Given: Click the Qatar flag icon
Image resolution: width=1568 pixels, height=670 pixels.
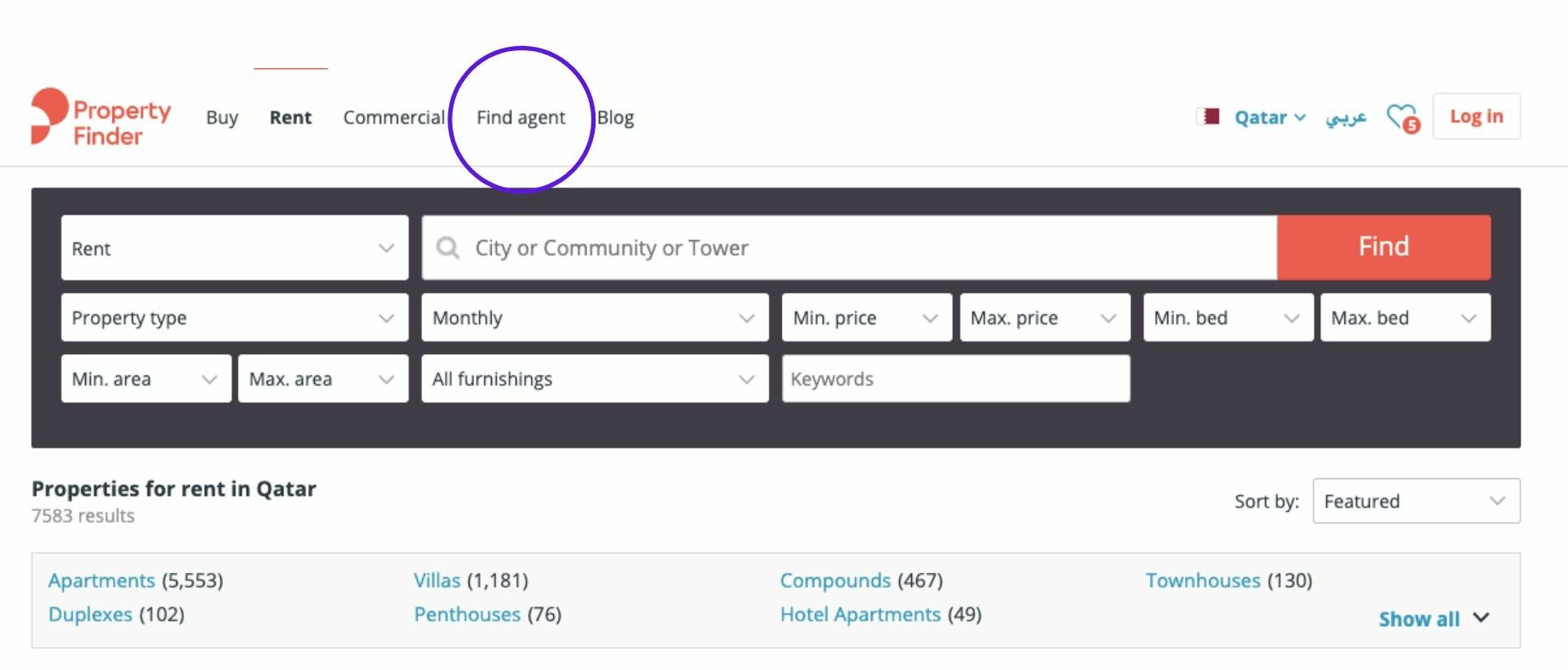Looking at the screenshot, I should pyautogui.click(x=1208, y=117).
